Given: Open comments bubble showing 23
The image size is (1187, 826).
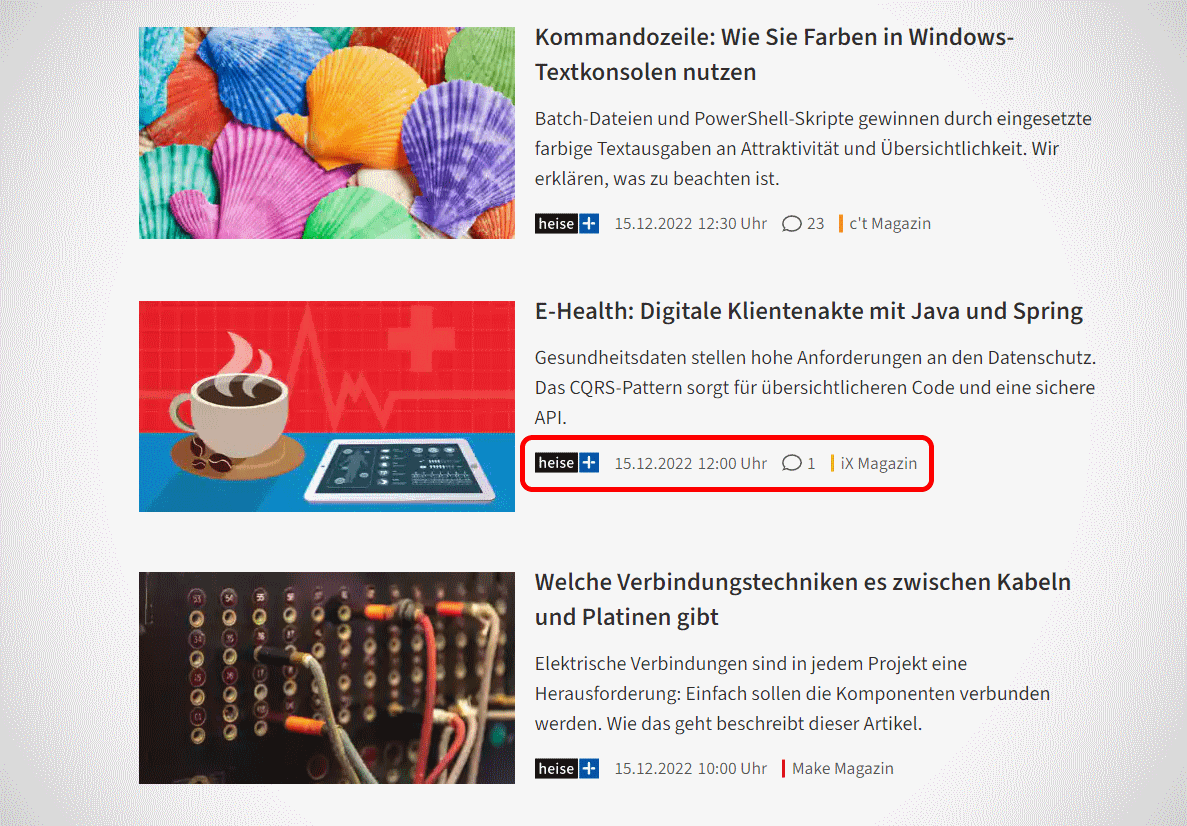Looking at the screenshot, I should pos(803,223).
